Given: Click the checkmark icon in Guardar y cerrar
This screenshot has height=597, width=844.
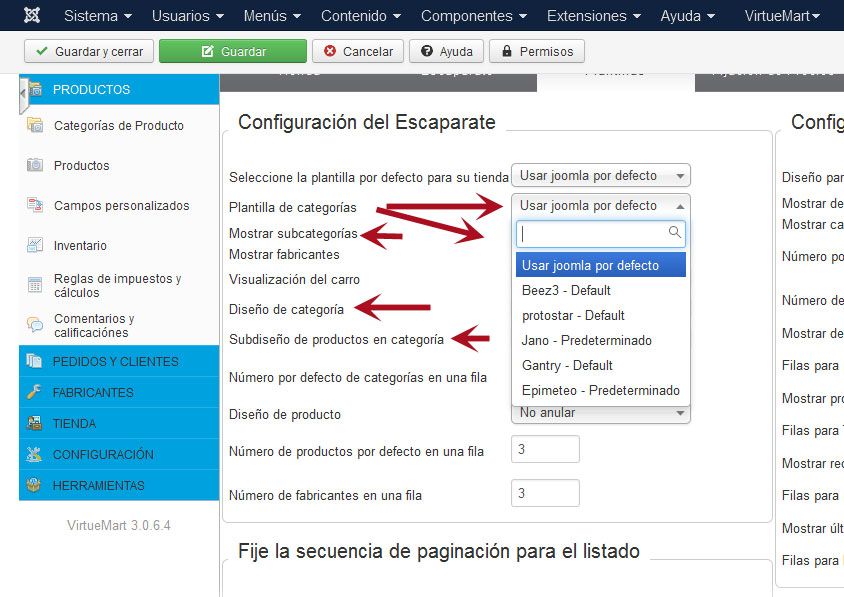Looking at the screenshot, I should [x=41, y=51].
